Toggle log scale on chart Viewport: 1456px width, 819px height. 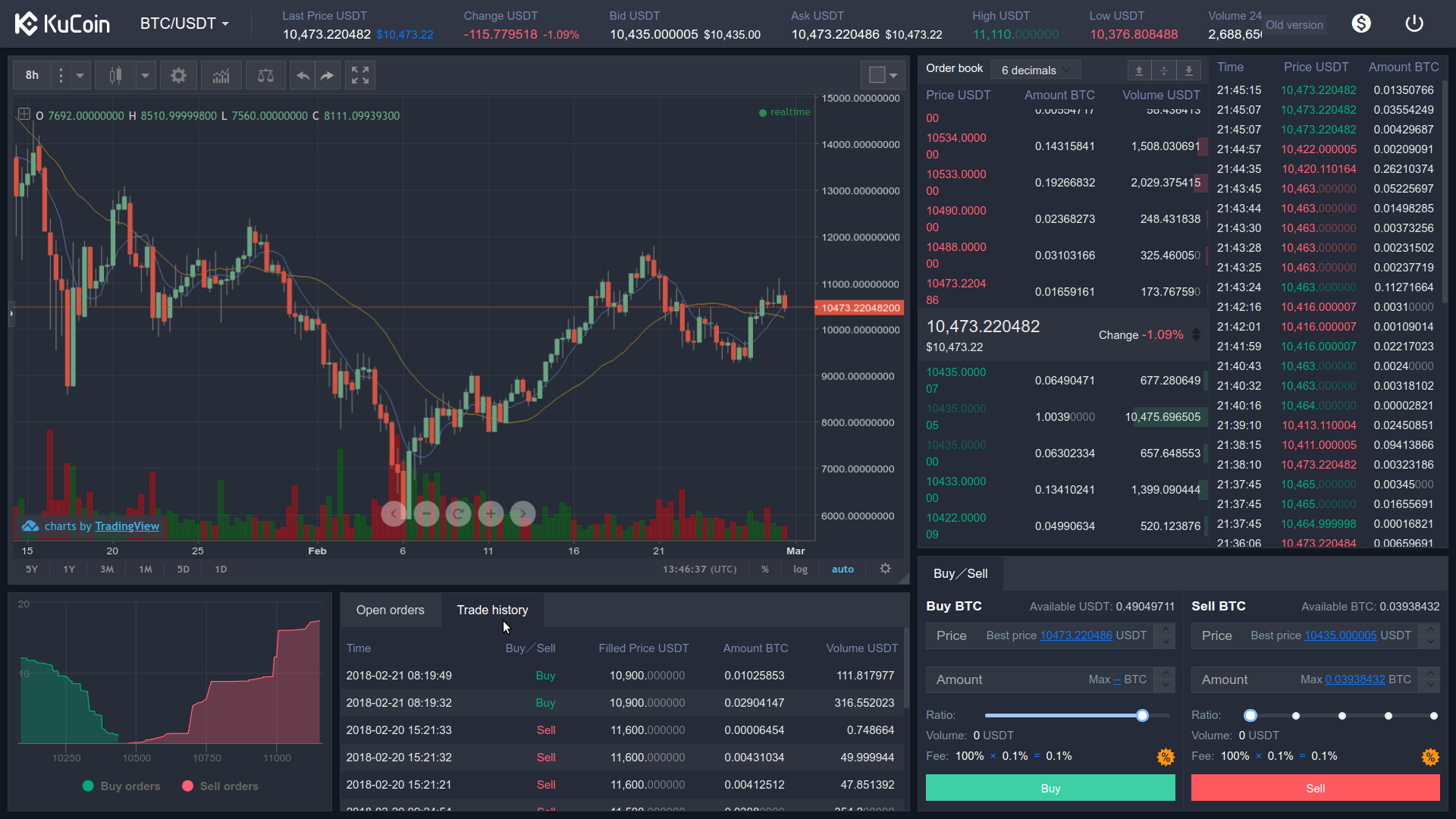click(x=800, y=570)
